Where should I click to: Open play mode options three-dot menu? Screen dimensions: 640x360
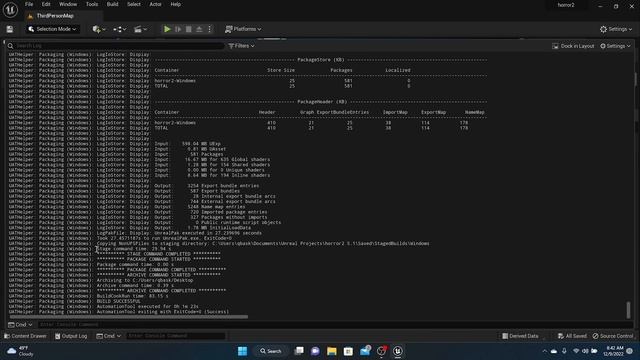pos(209,29)
